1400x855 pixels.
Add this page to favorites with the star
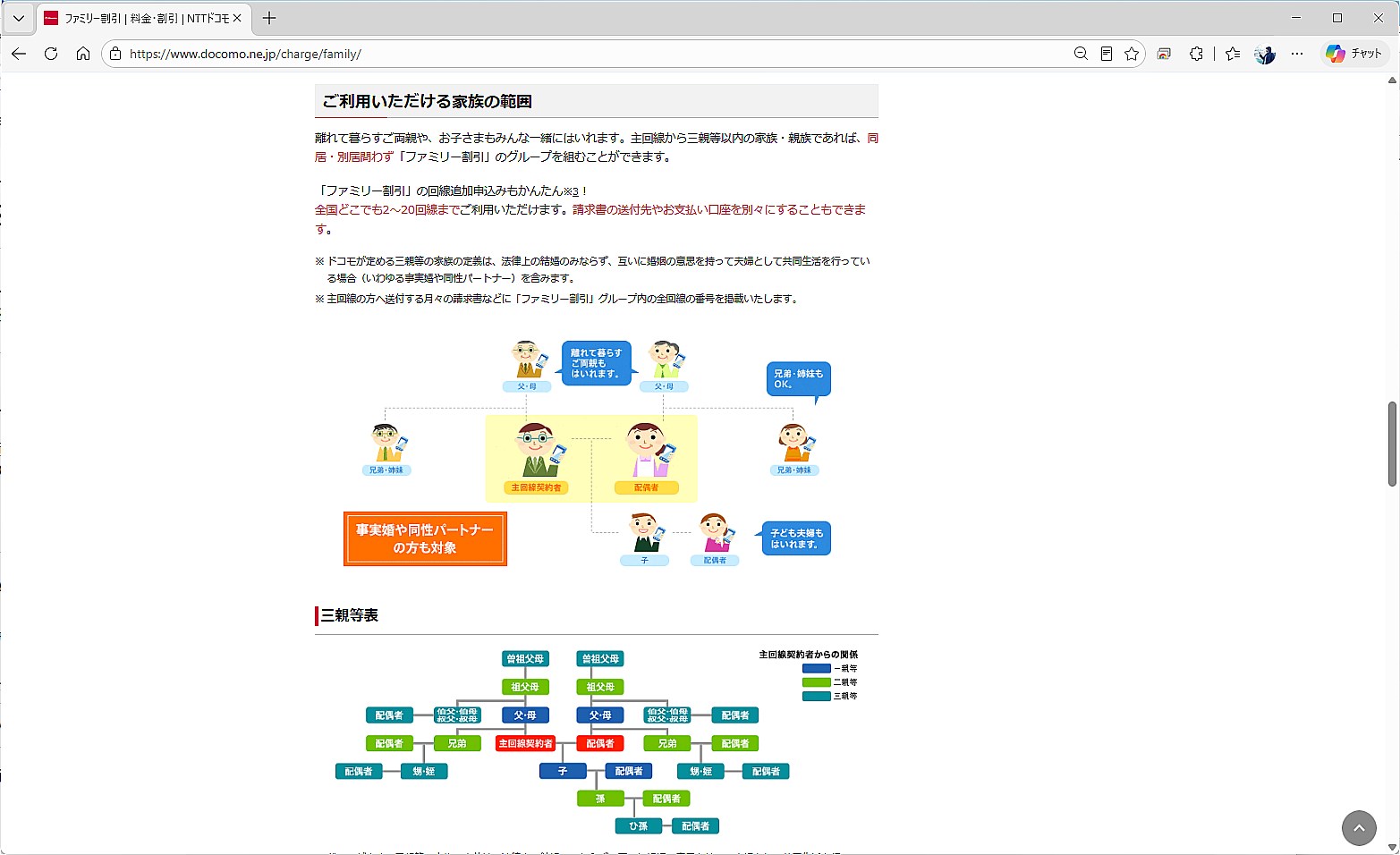point(1132,54)
